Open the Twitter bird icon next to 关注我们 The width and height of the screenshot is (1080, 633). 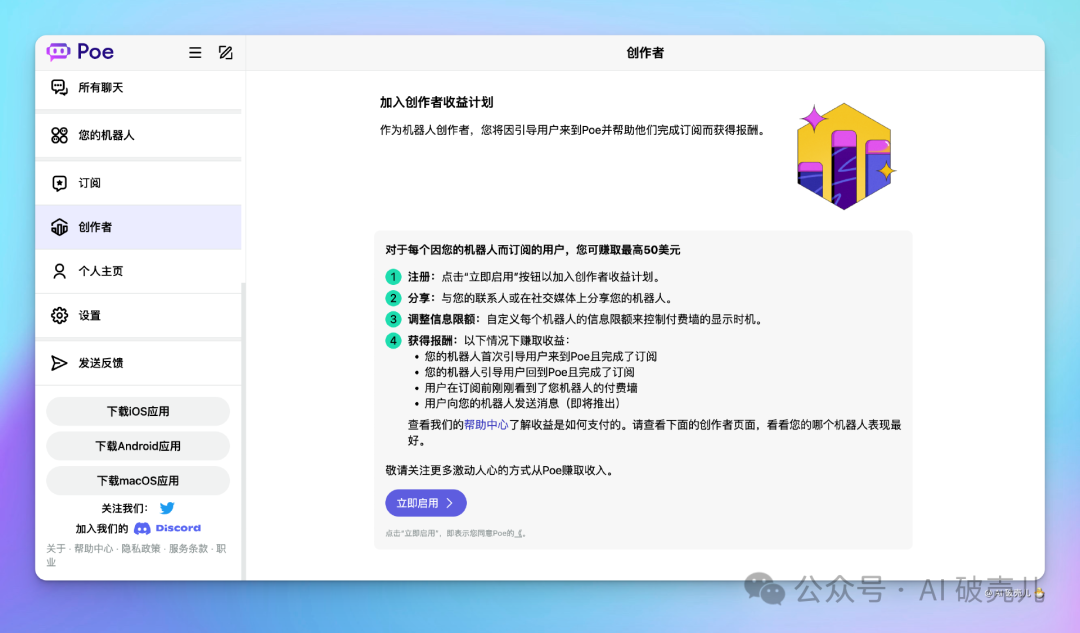(167, 508)
